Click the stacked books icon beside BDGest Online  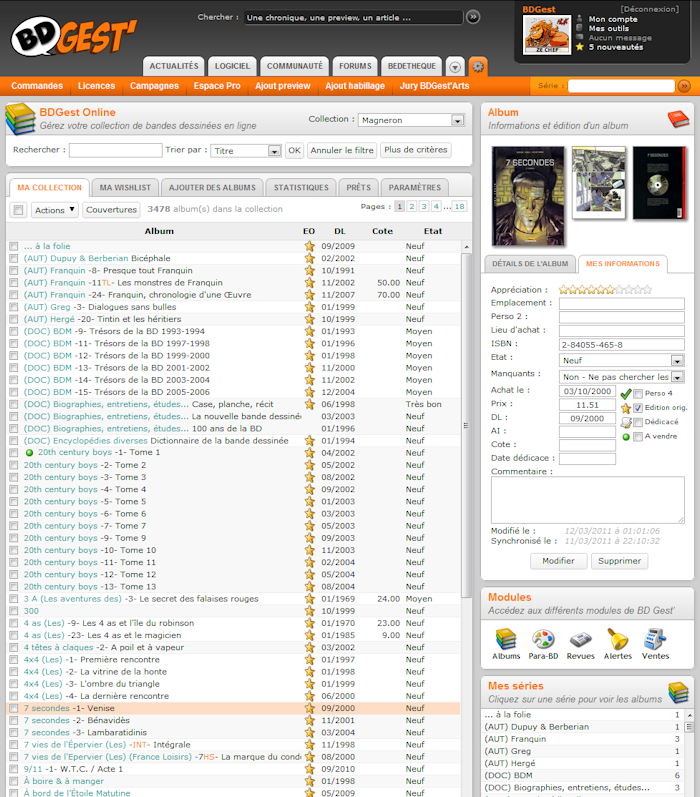point(20,119)
